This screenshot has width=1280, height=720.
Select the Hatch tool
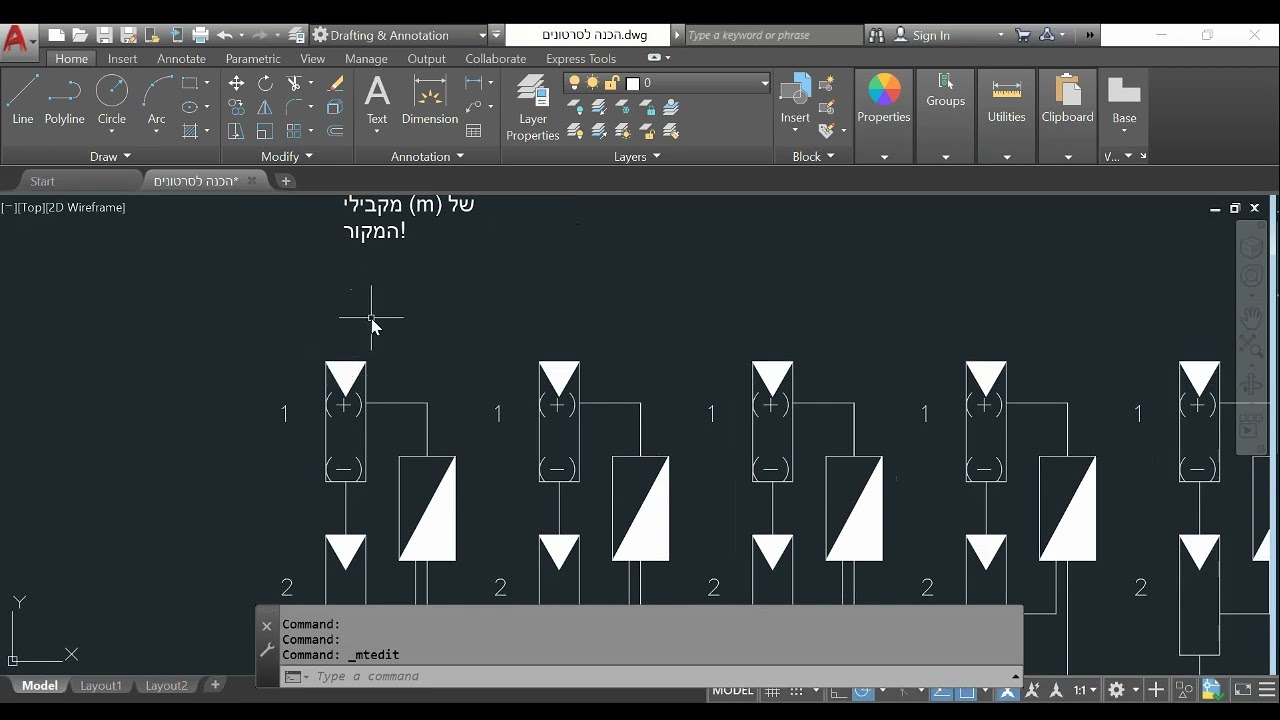pos(190,131)
